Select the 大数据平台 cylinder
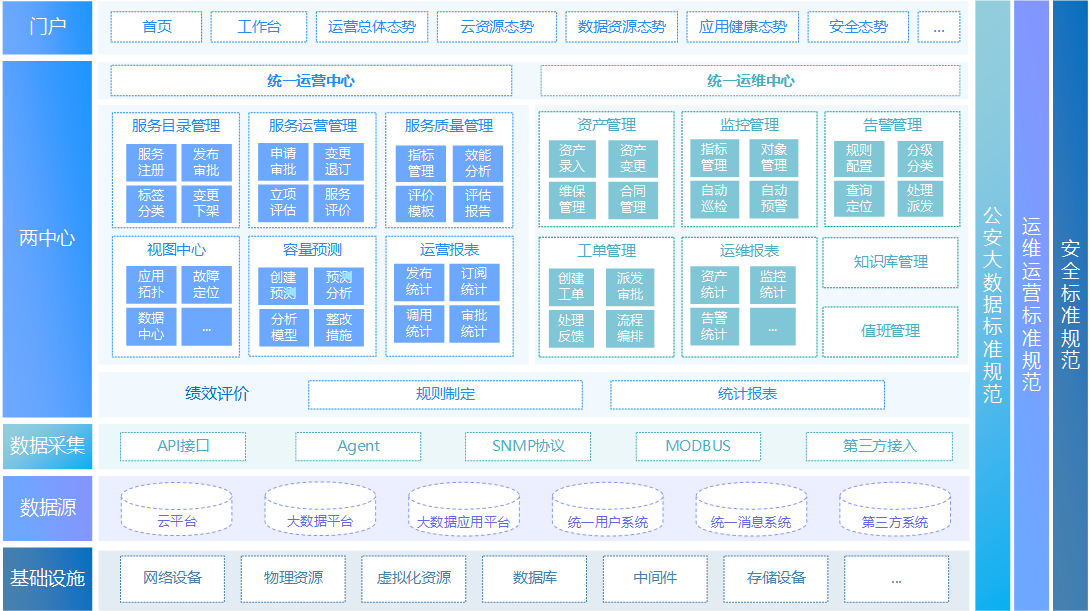The width and height of the screenshot is (1090, 611). pos(320,509)
